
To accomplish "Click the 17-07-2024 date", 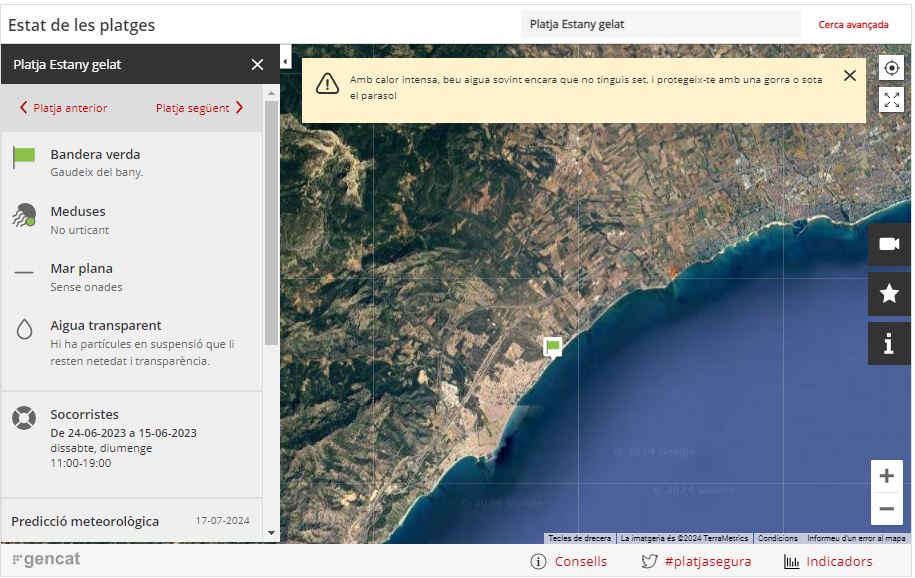I will click(x=222, y=521).
